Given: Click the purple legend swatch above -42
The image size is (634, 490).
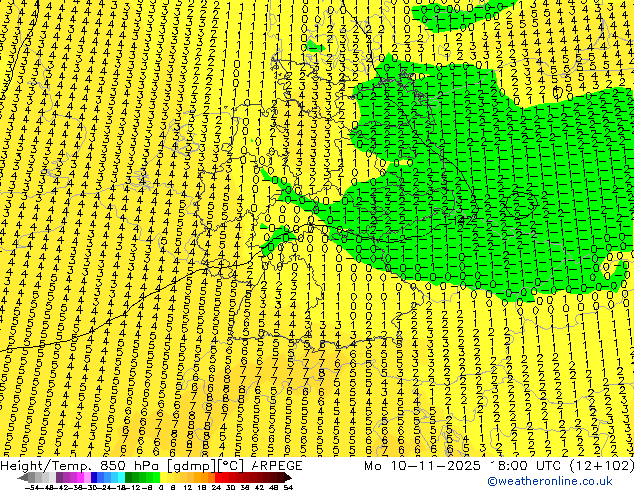Looking at the screenshot, I should (59, 478).
